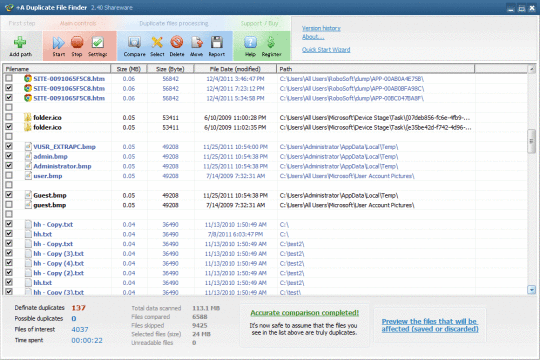
Task: Click the Files compared value 6588
Action: pos(200,317)
